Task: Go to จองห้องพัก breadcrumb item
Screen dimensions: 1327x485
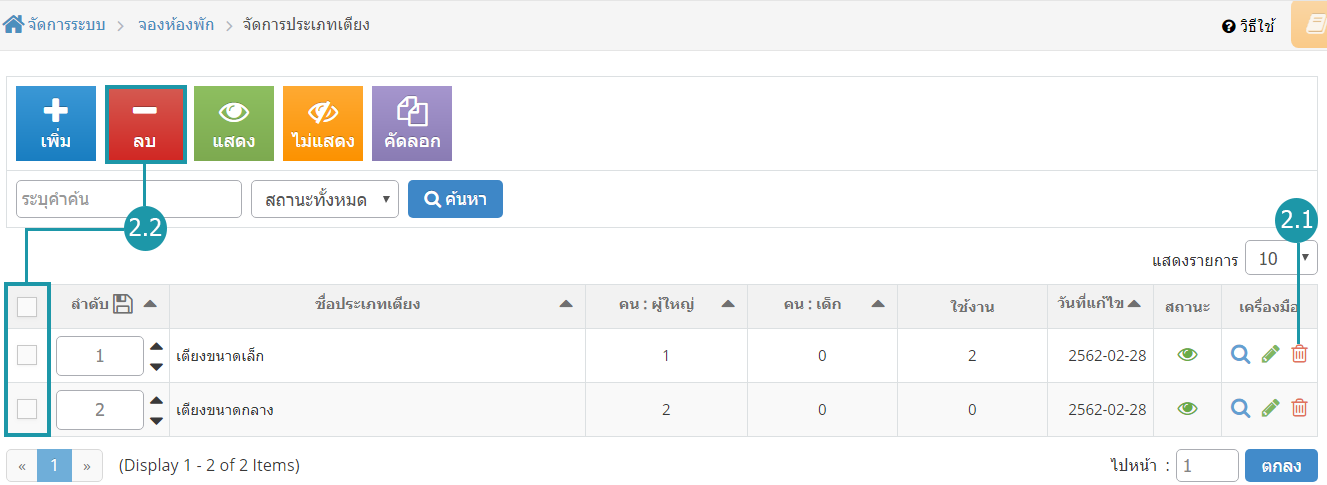Action: [174, 24]
